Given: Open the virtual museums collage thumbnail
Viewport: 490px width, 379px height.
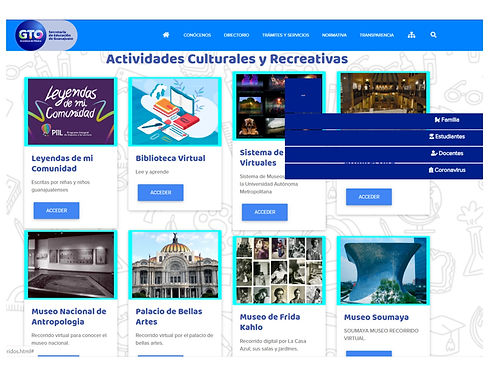Looking at the screenshot, I should click(x=260, y=106).
